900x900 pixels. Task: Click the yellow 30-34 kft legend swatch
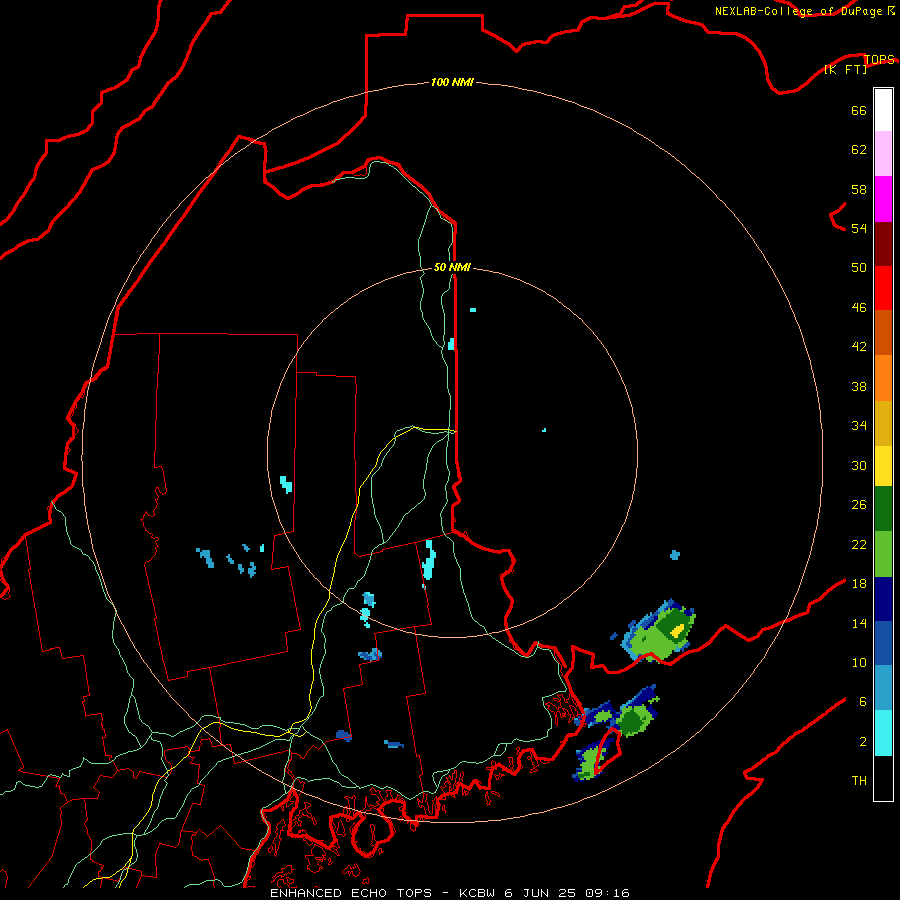click(x=883, y=466)
